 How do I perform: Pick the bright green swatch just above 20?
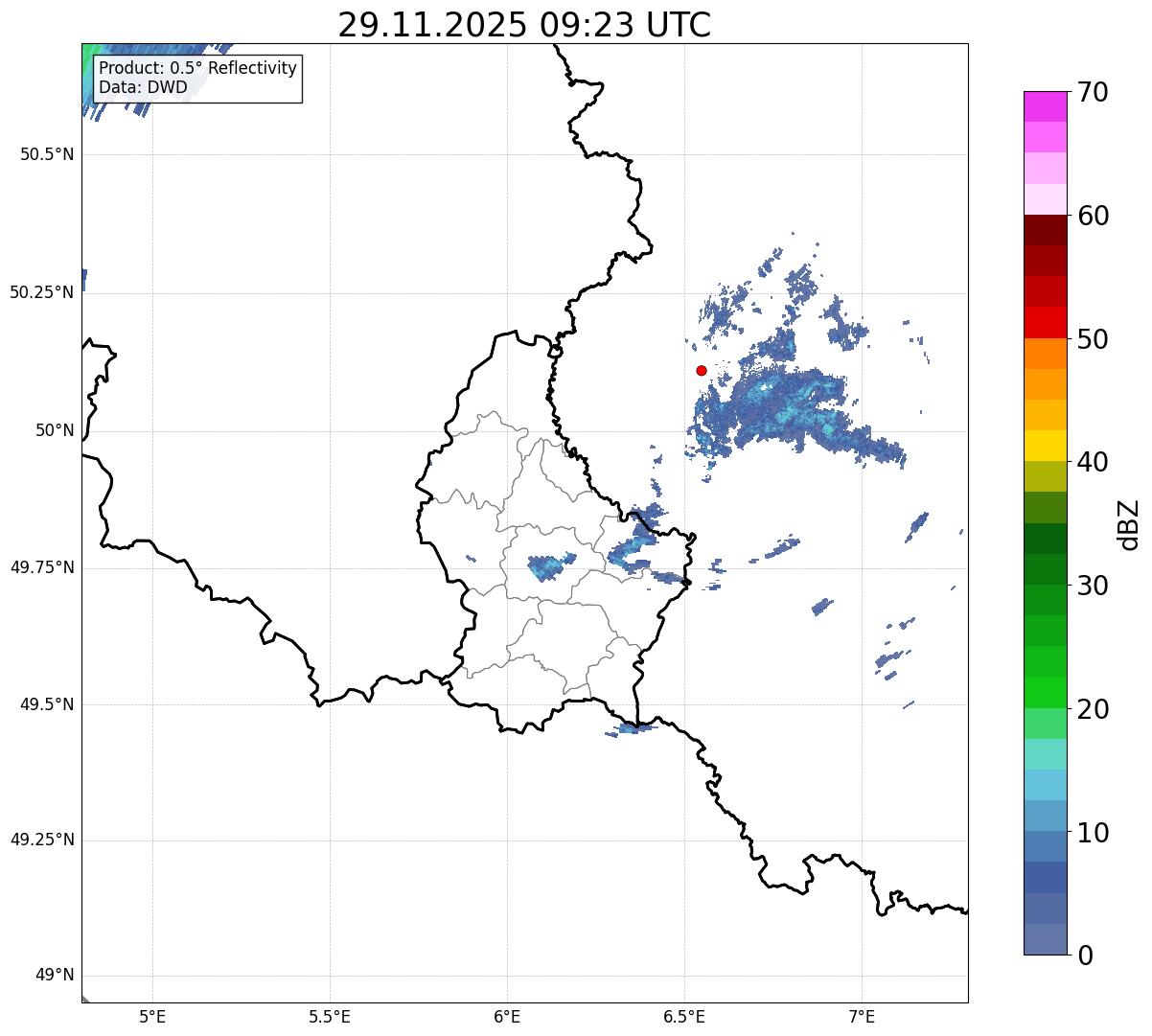click(x=1045, y=692)
